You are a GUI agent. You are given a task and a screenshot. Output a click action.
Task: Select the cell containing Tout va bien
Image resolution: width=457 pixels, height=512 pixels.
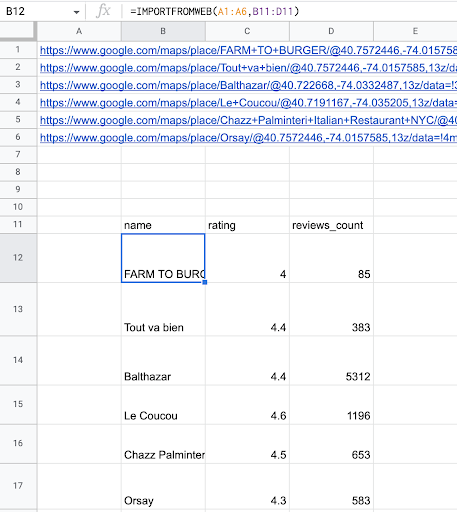coord(163,309)
